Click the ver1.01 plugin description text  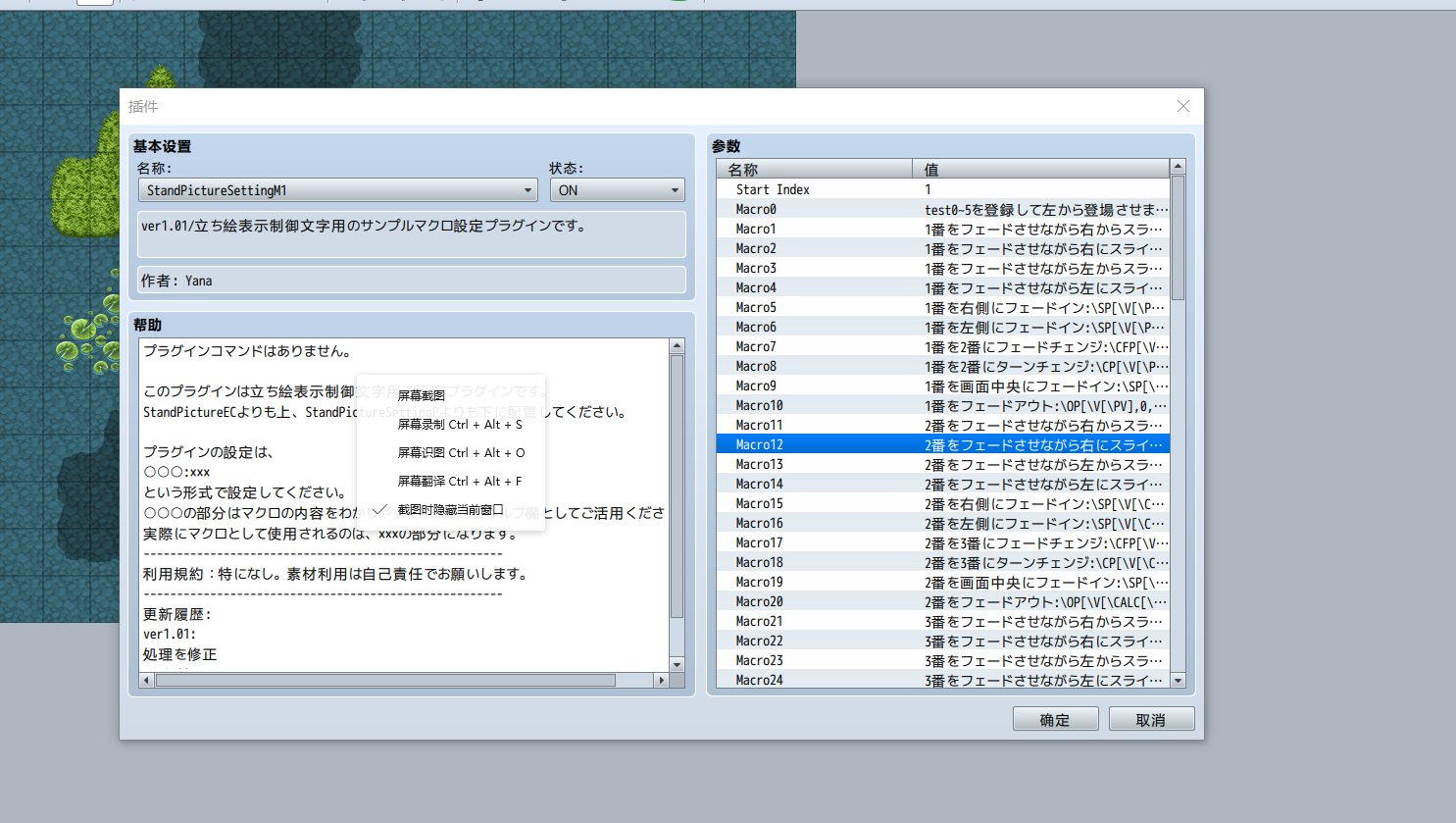tap(365, 226)
